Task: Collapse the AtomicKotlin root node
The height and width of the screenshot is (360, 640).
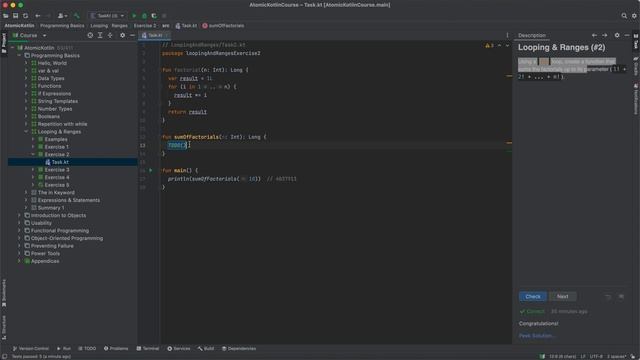Action: (13, 48)
